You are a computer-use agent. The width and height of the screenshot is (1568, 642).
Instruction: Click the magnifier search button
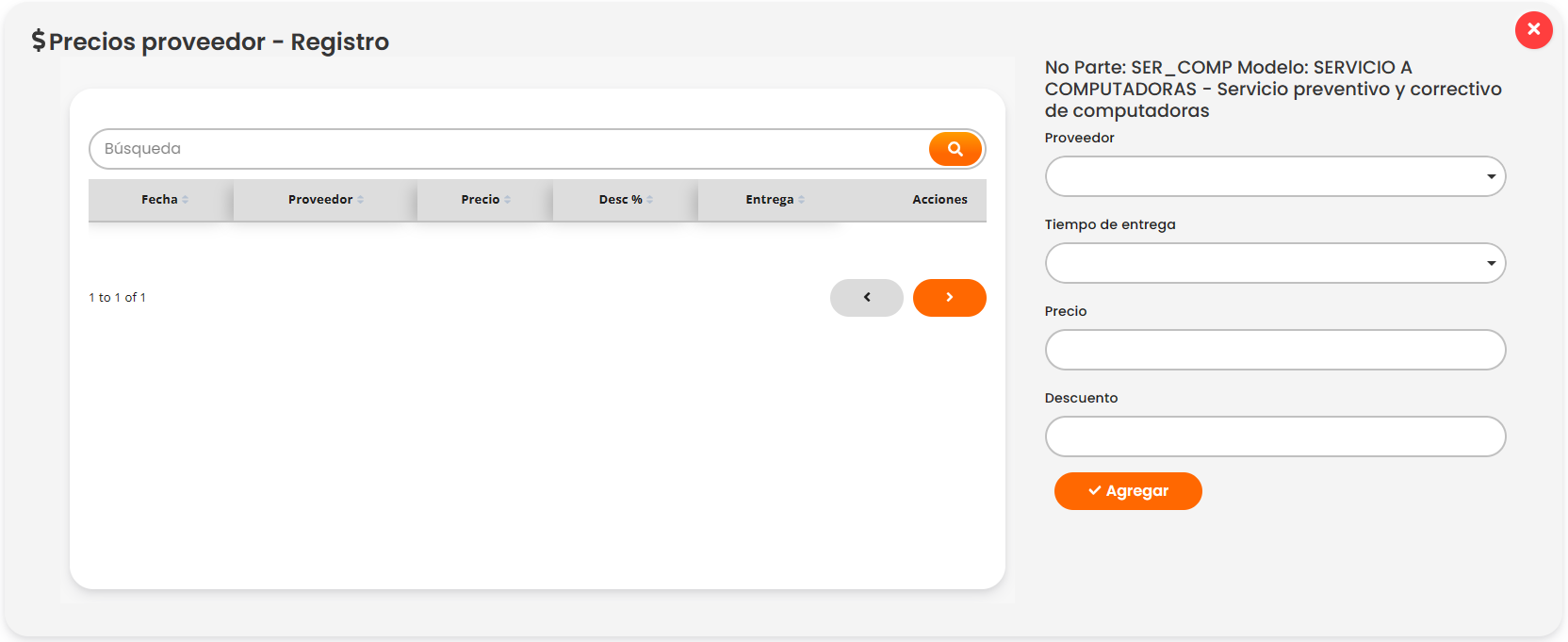coord(955,149)
